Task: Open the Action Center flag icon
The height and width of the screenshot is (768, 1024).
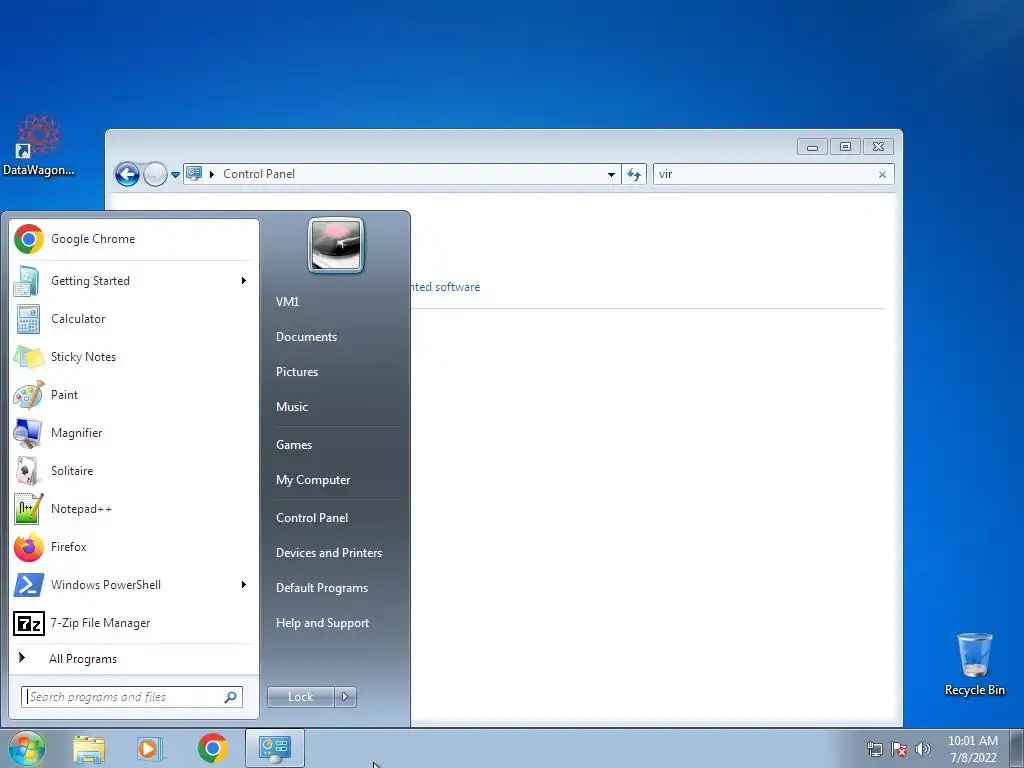Action: click(x=899, y=749)
